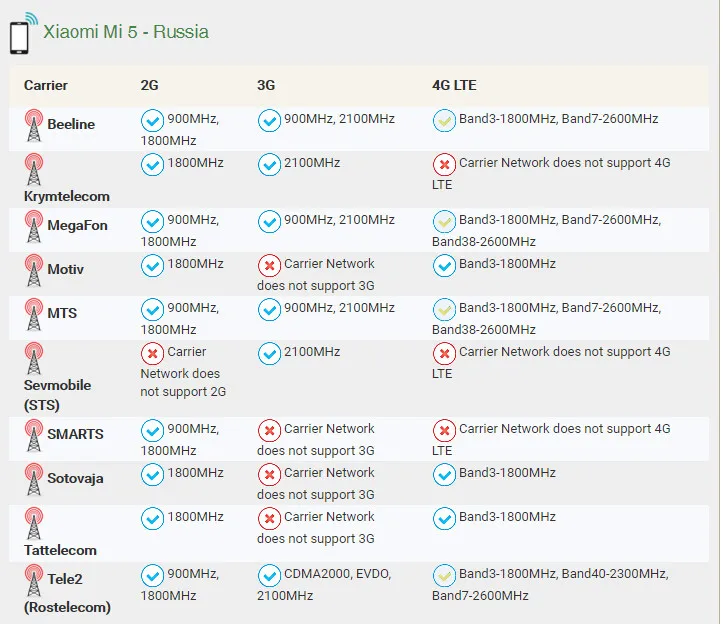
Task: Click the phone icon beside Xiaomi Mi 5 title
Action: pyautogui.click(x=23, y=34)
